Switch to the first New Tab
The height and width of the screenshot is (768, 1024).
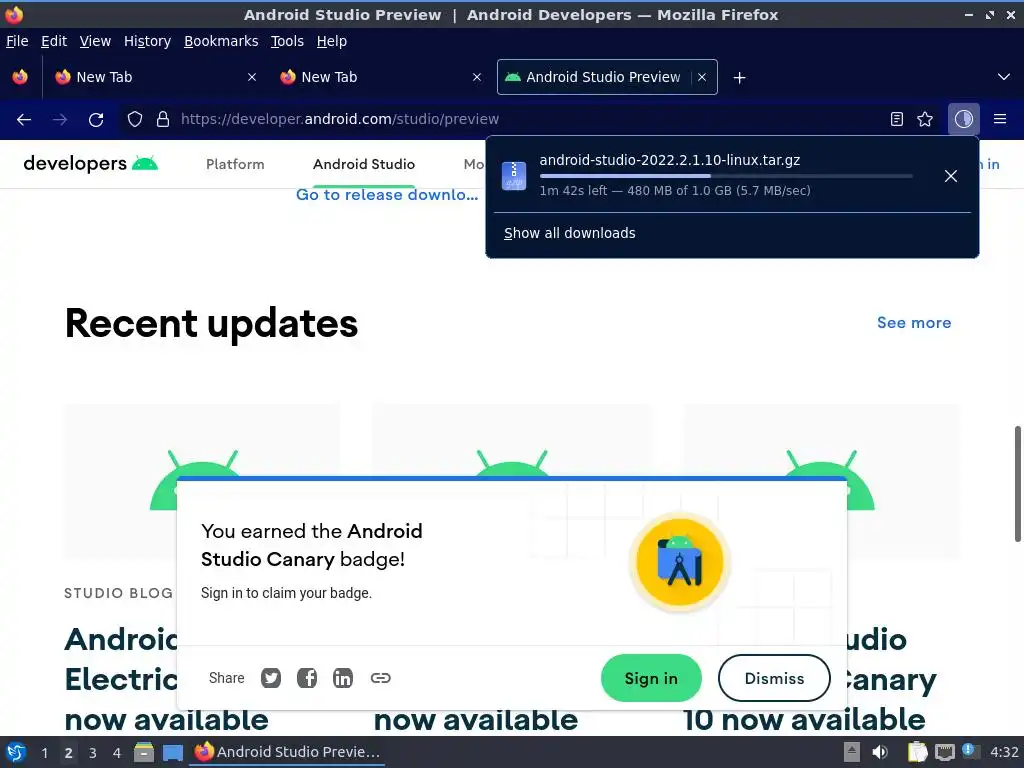click(157, 77)
